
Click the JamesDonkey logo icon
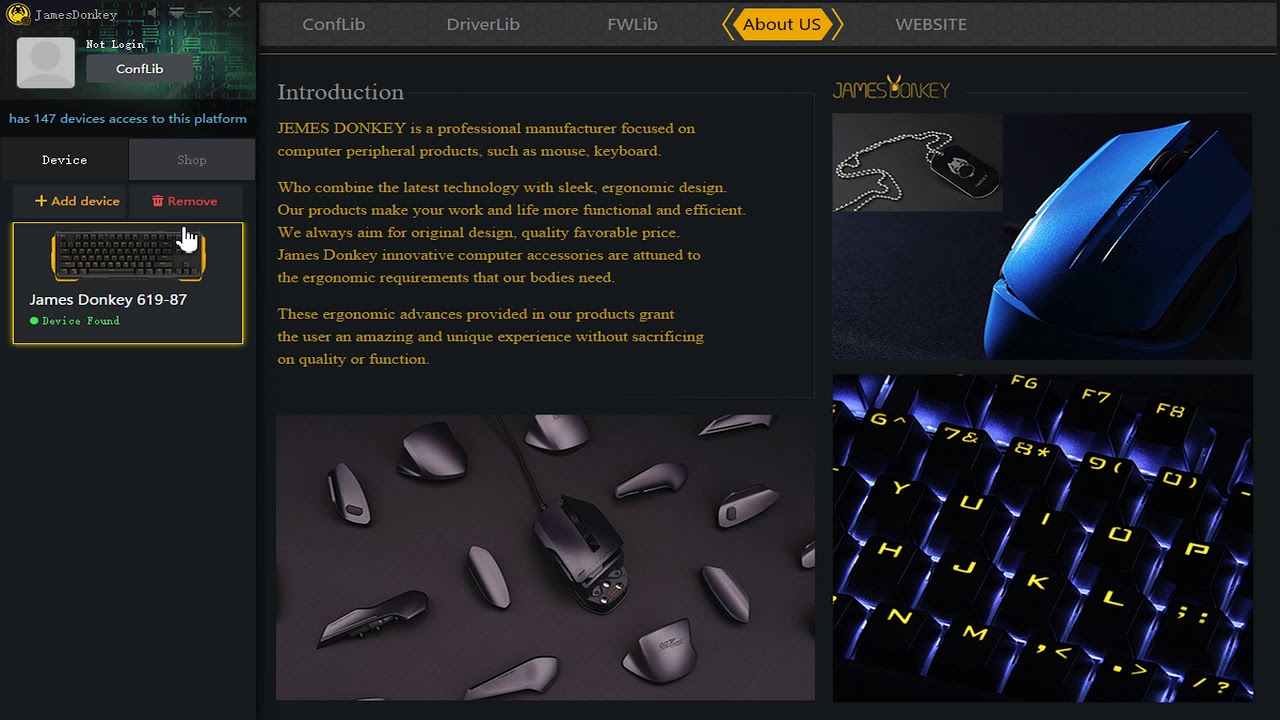[17, 14]
